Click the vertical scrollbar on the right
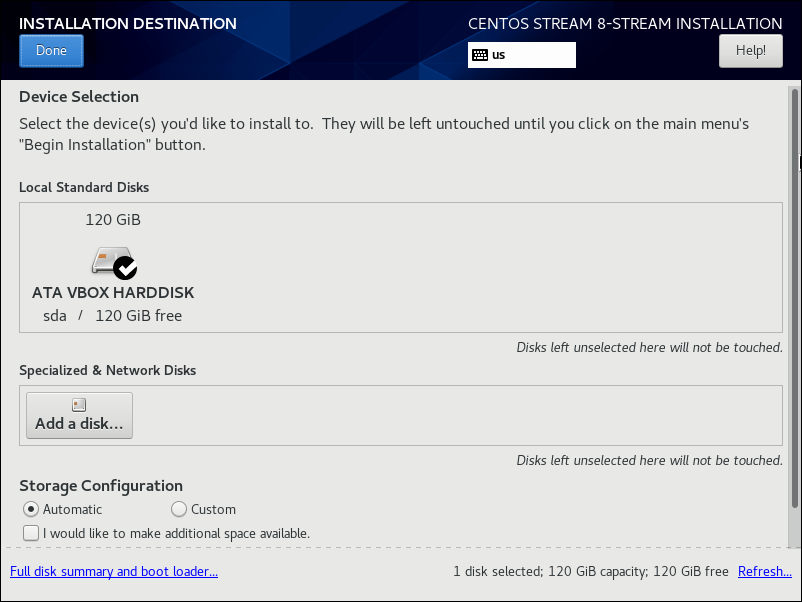Image resolution: width=802 pixels, height=602 pixels. pyautogui.click(x=795, y=300)
